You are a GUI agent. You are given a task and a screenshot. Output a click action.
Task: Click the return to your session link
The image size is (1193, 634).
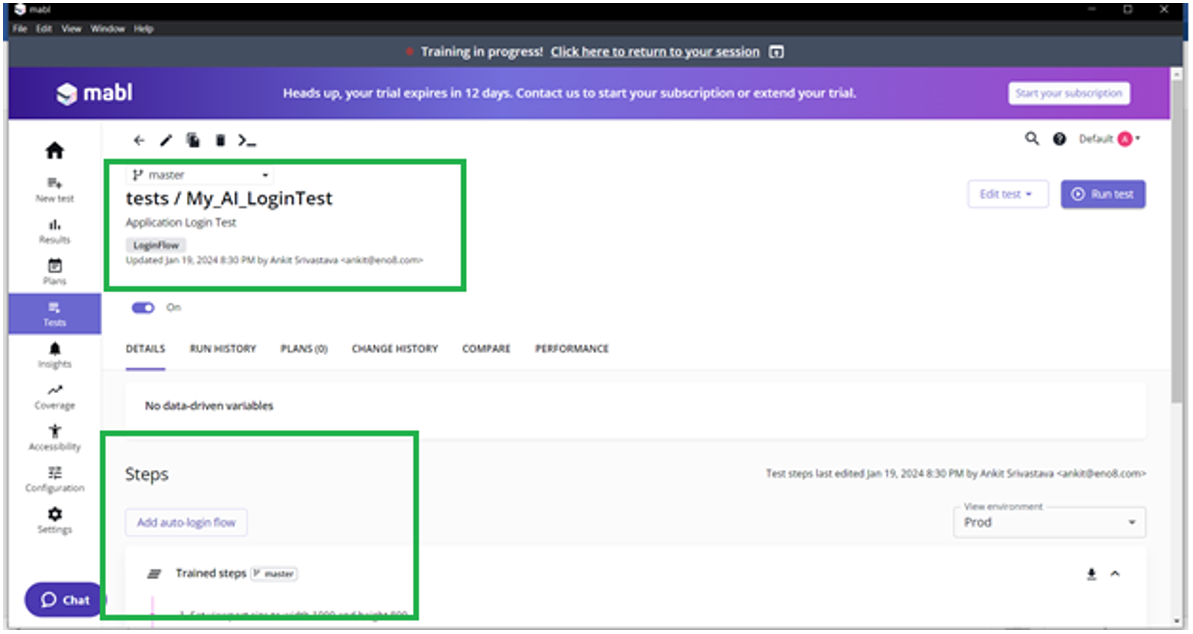point(655,52)
